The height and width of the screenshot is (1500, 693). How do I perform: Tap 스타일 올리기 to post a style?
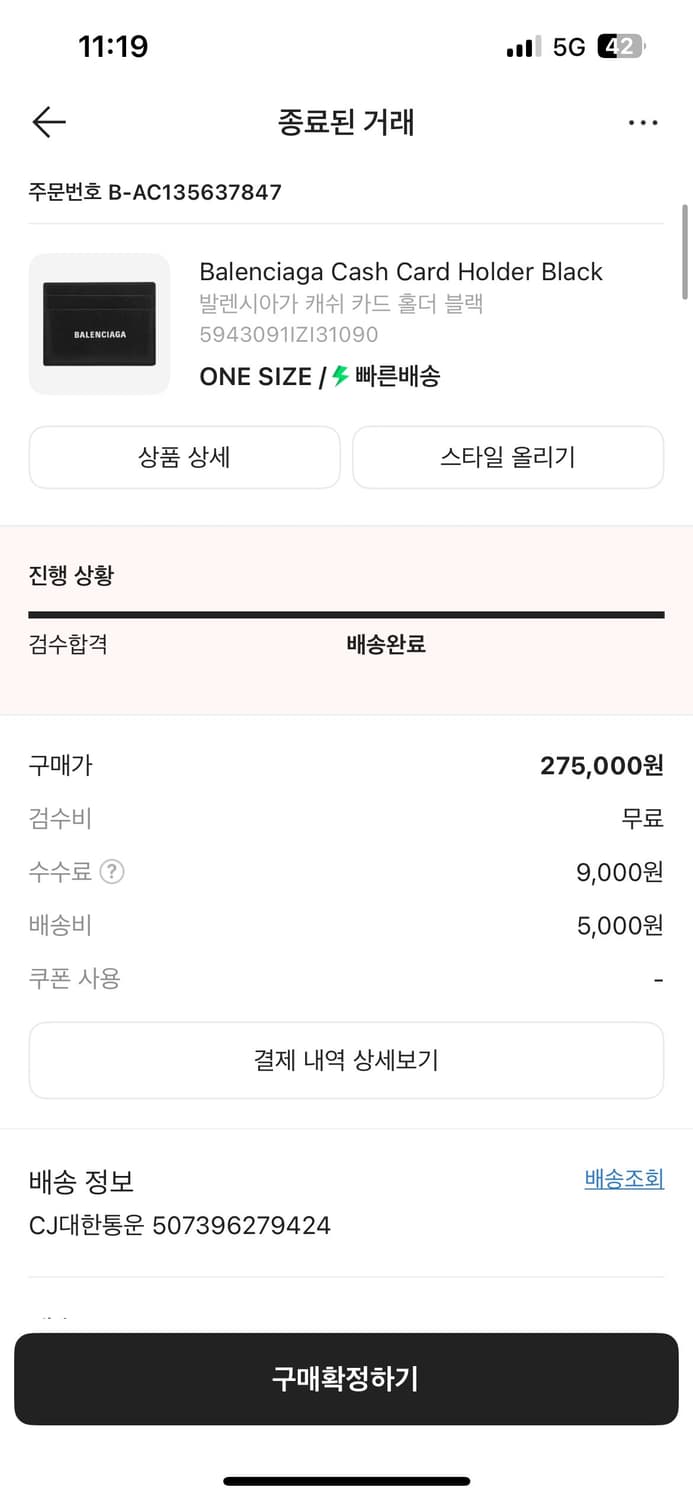pos(508,457)
